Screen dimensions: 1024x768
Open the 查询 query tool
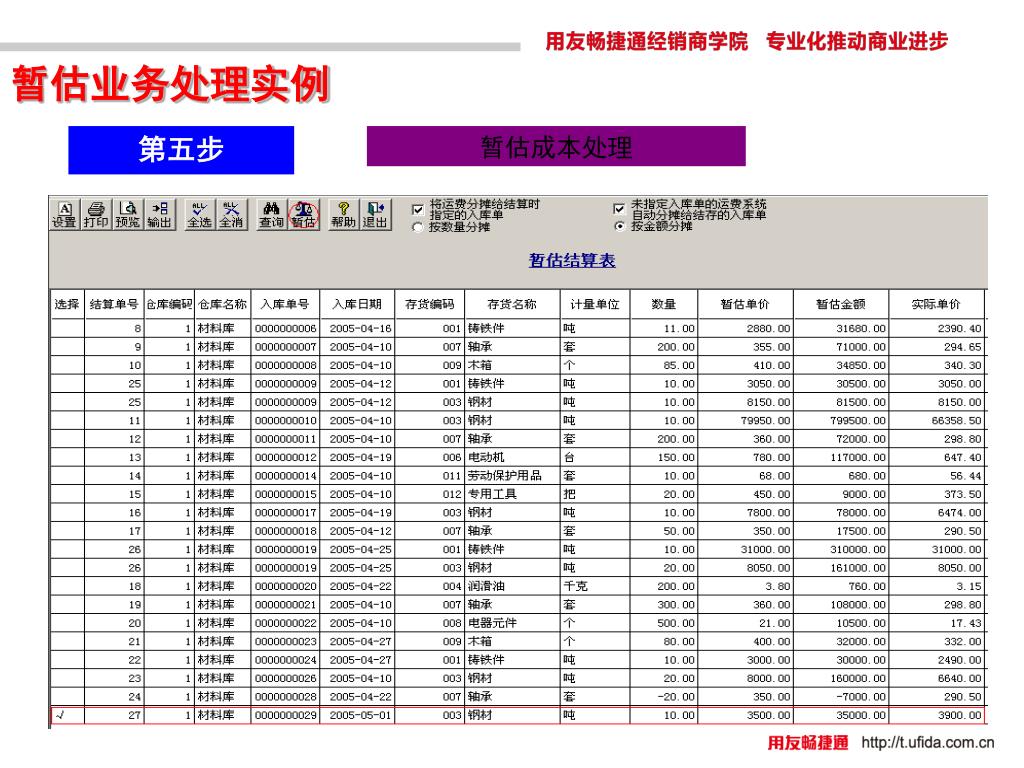tap(271, 214)
